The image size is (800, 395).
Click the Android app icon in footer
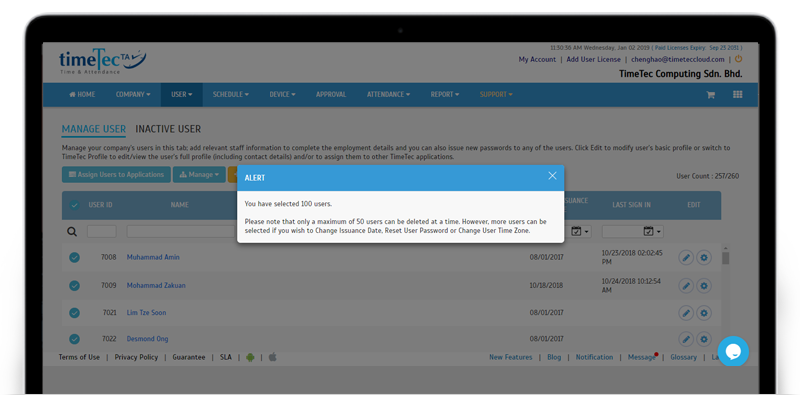coord(250,357)
